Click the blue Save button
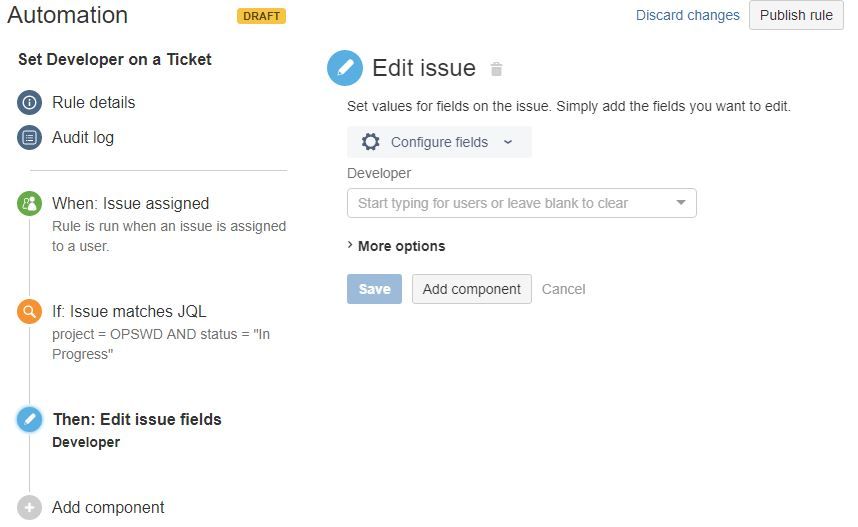This screenshot has width=858, height=527. click(x=374, y=289)
